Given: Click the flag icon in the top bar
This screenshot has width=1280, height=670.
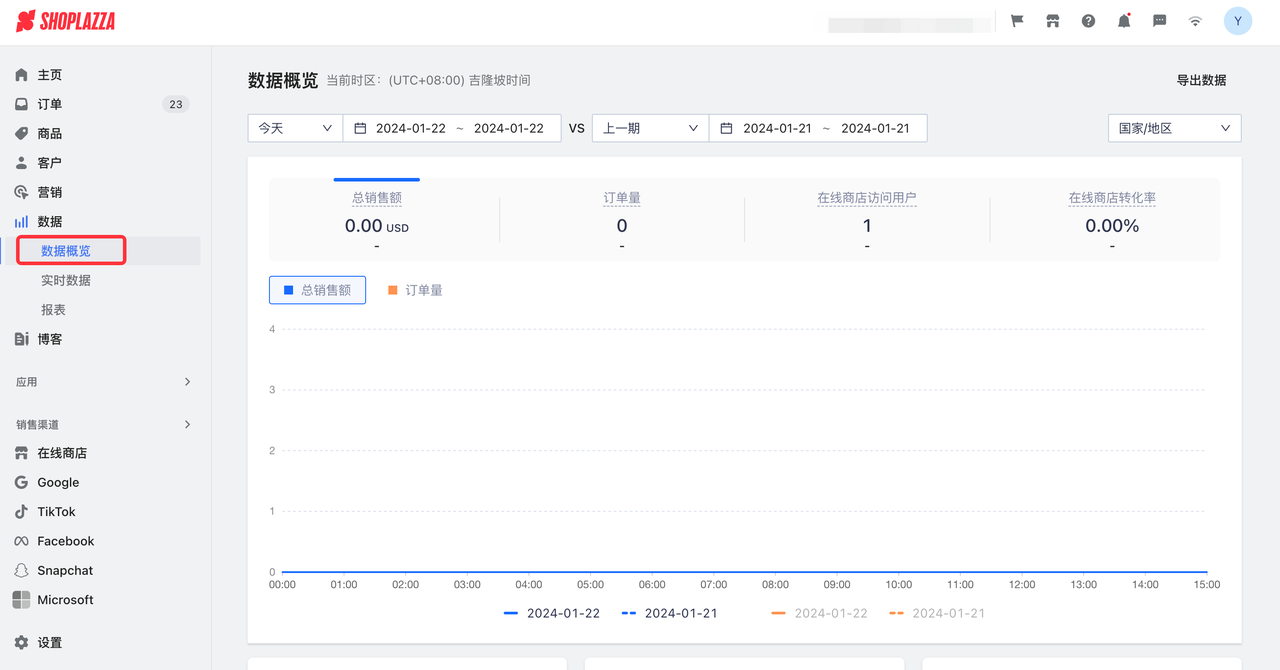Looking at the screenshot, I should 1016,20.
